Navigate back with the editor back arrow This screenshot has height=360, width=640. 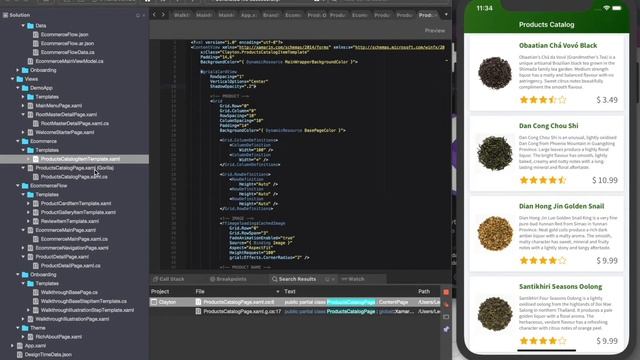point(154,15)
